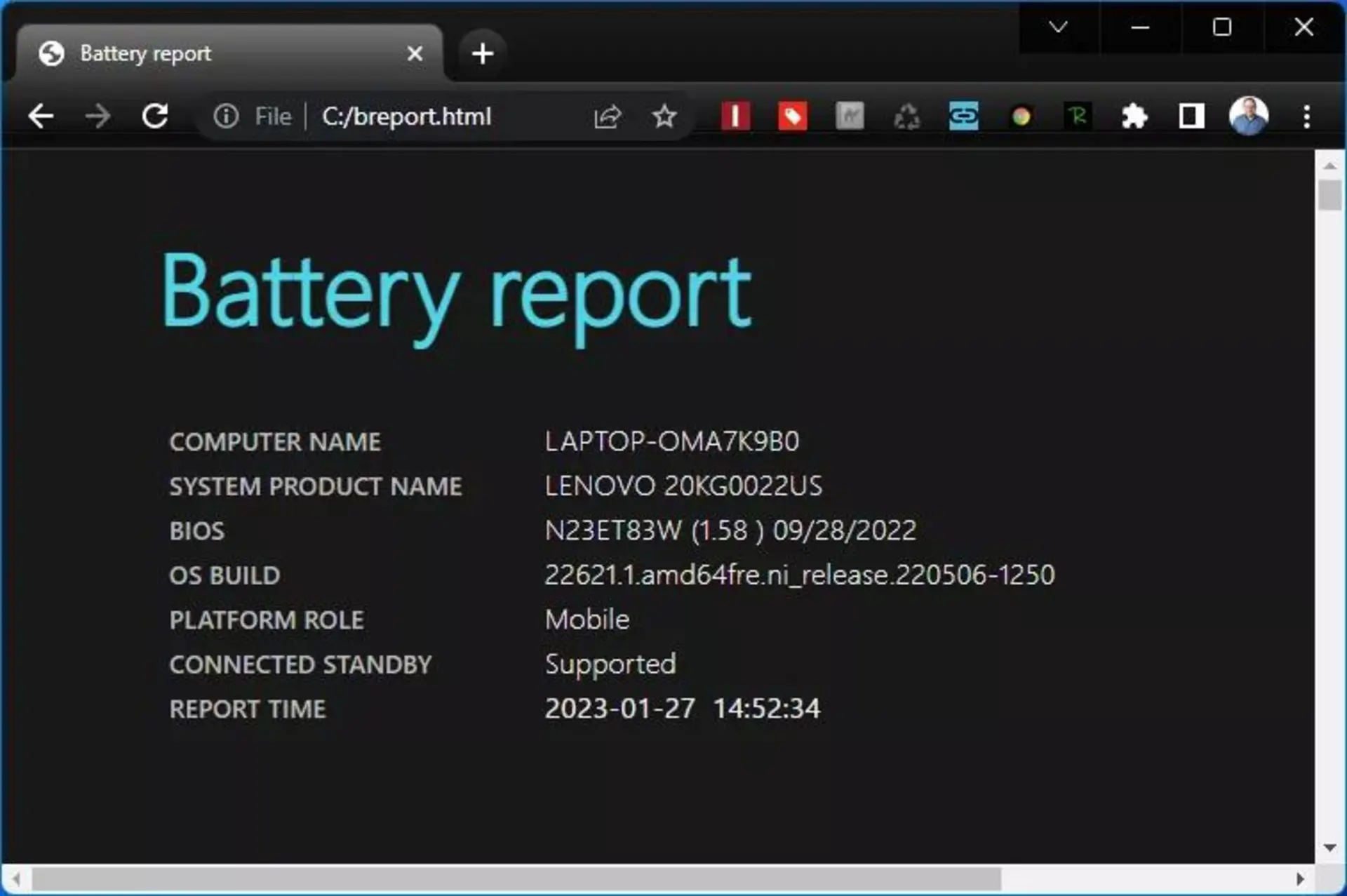The height and width of the screenshot is (896, 1347).
Task: Expand the tab search chevron
Action: pyautogui.click(x=1059, y=27)
